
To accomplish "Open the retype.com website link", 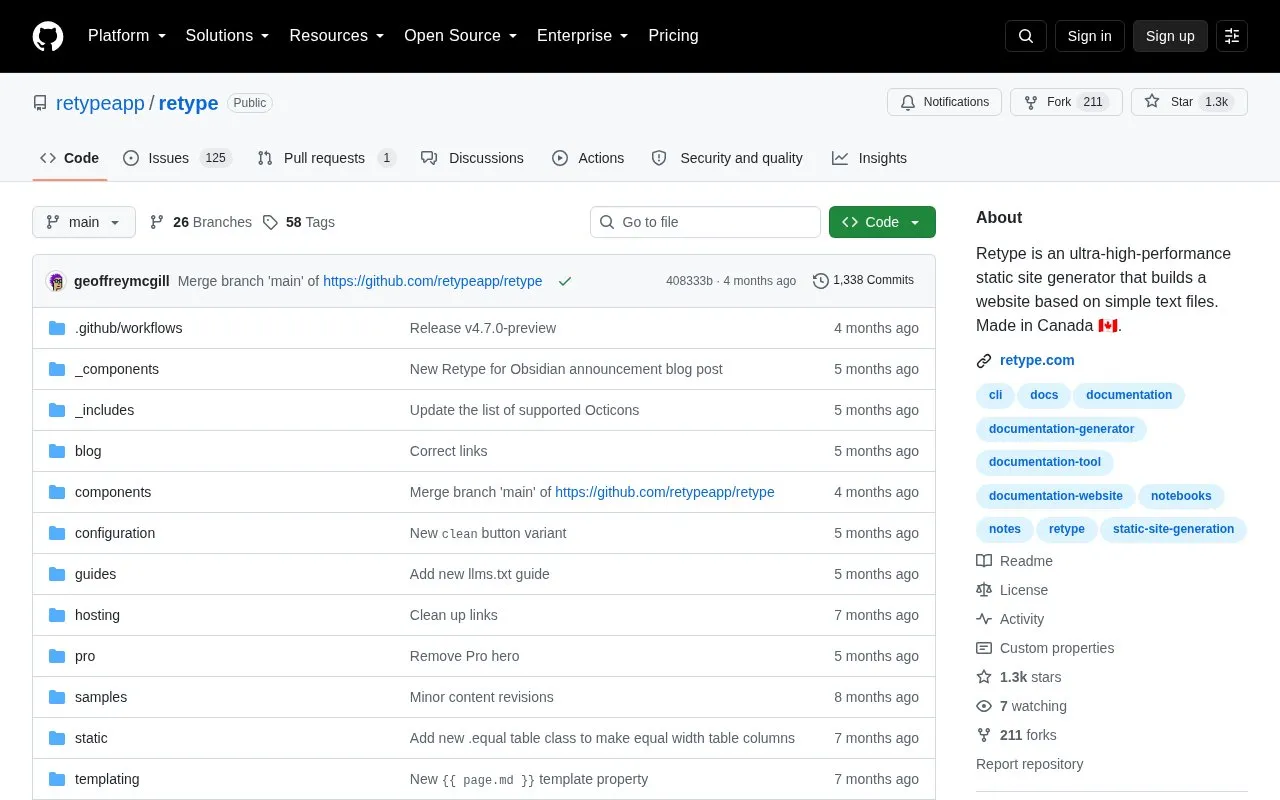I will pos(1037,360).
